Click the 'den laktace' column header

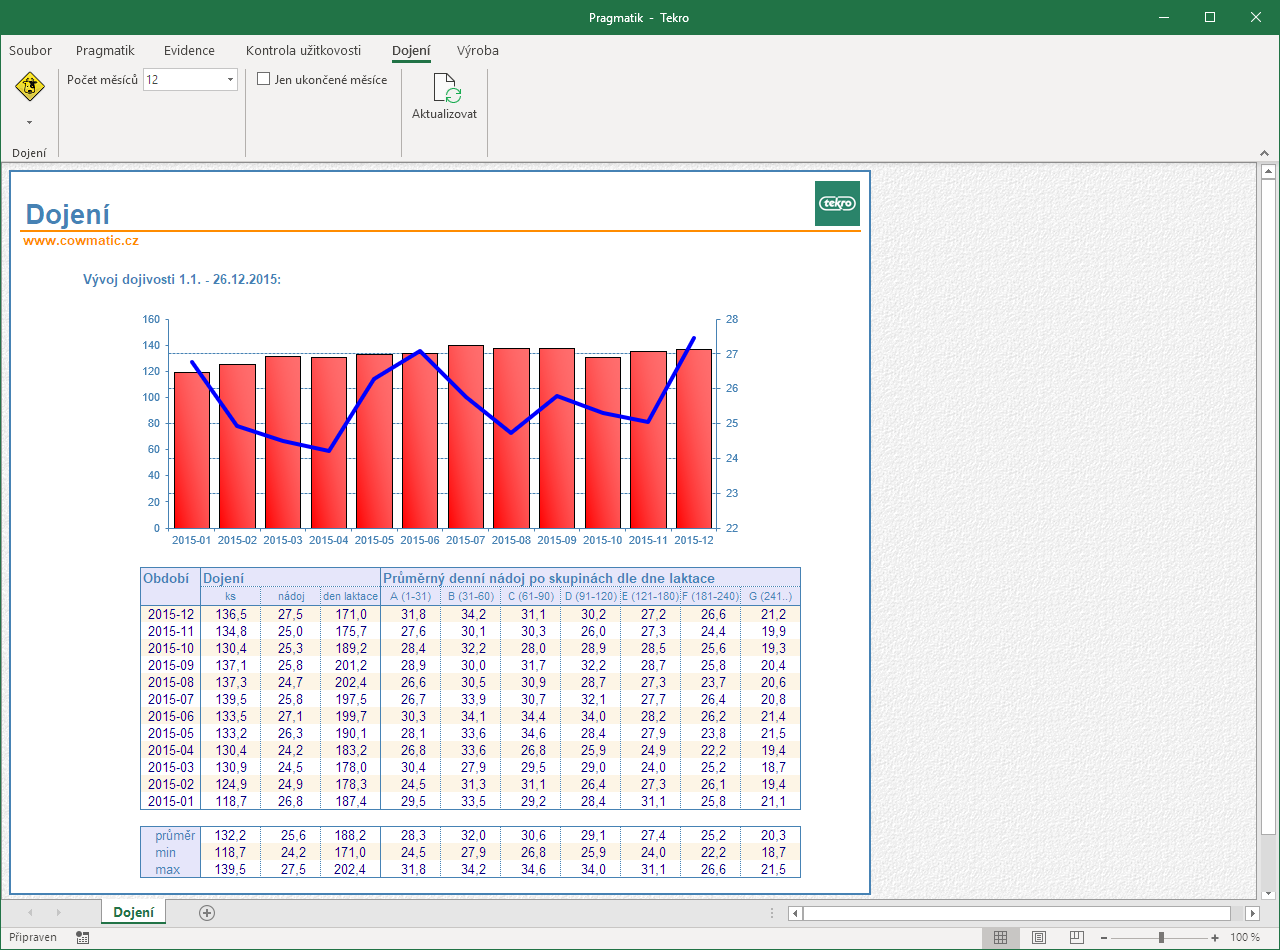pos(350,596)
